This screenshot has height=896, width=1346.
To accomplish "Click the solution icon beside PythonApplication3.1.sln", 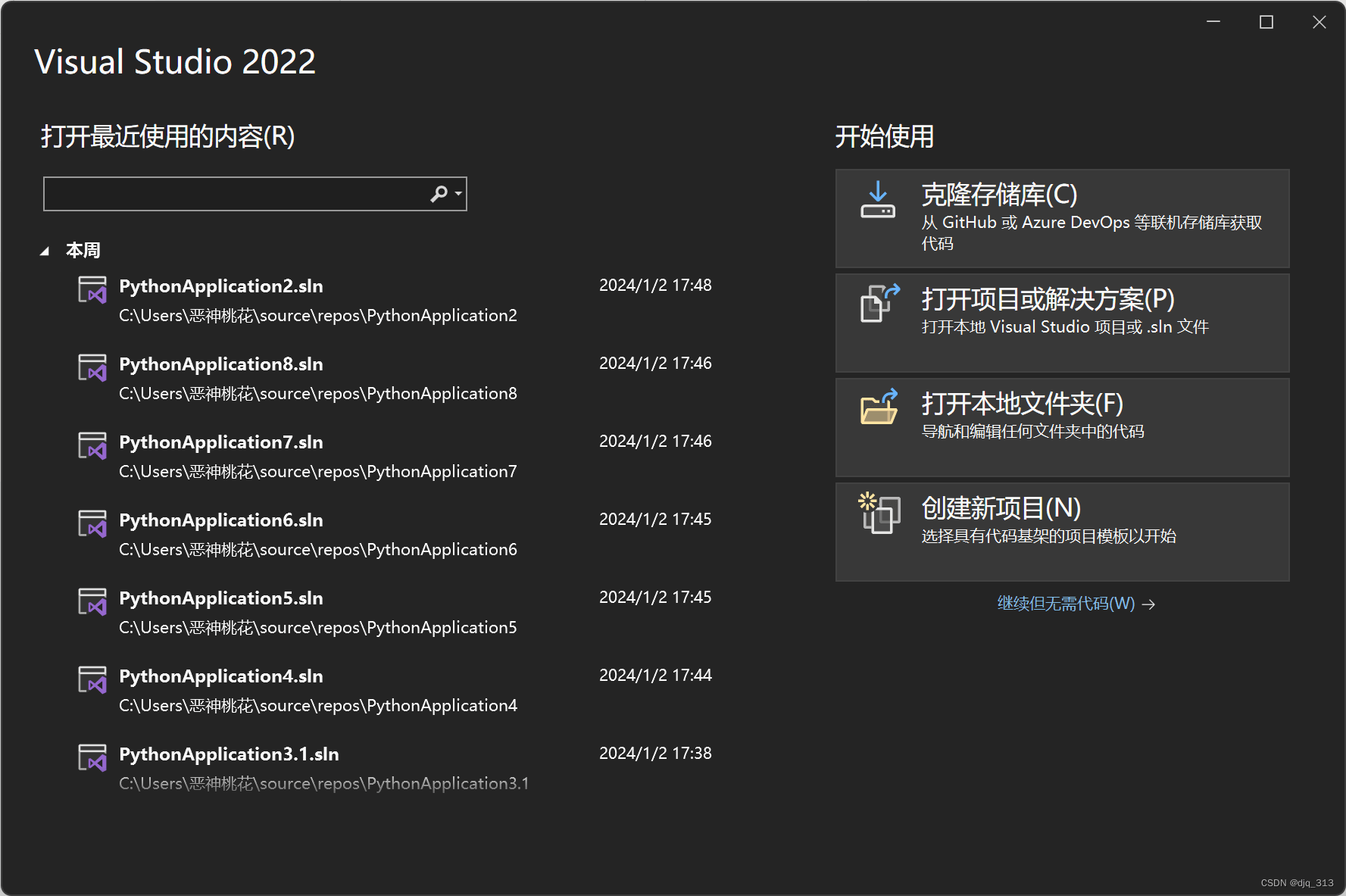I will 92,757.
